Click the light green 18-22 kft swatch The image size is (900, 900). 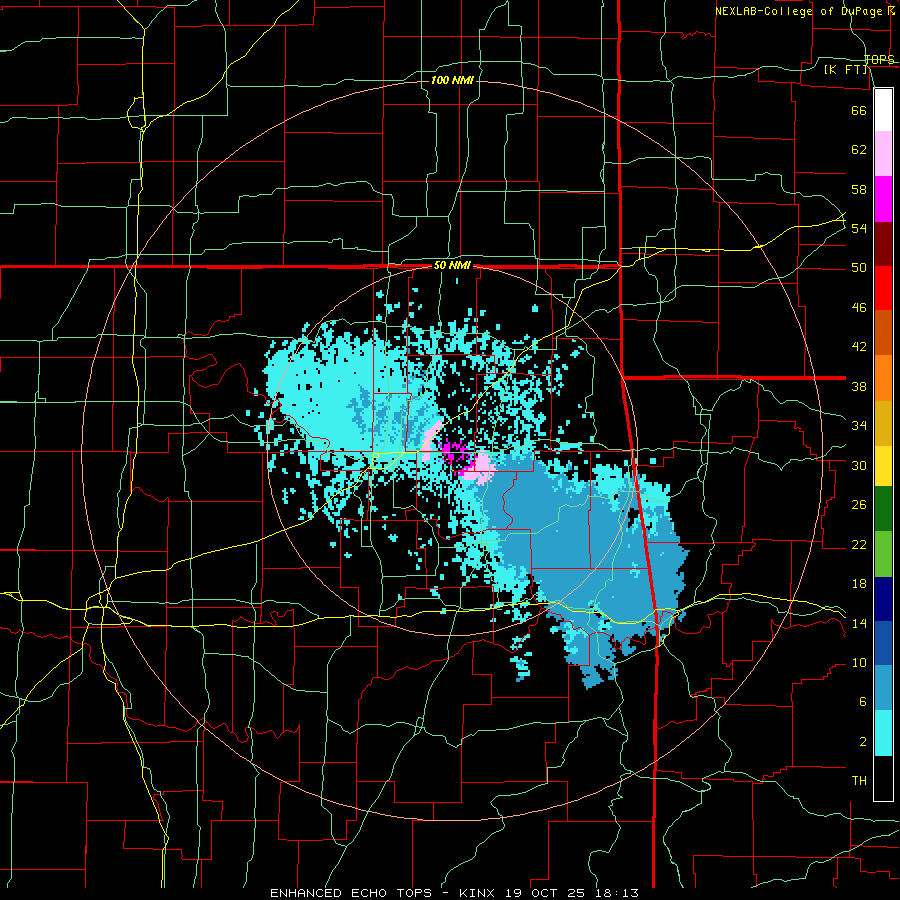pos(883,554)
